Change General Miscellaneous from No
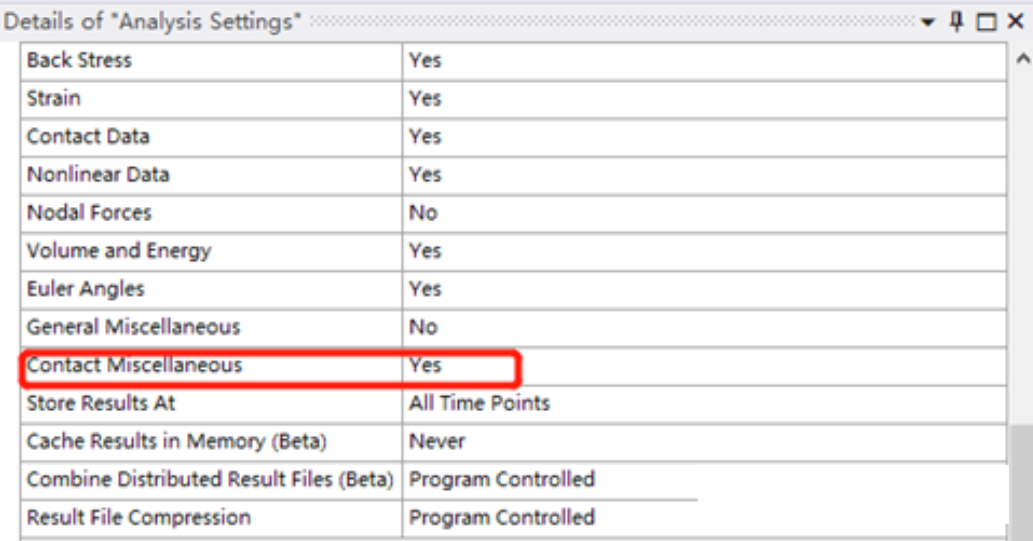This screenshot has height=541, width=1033. 704,328
